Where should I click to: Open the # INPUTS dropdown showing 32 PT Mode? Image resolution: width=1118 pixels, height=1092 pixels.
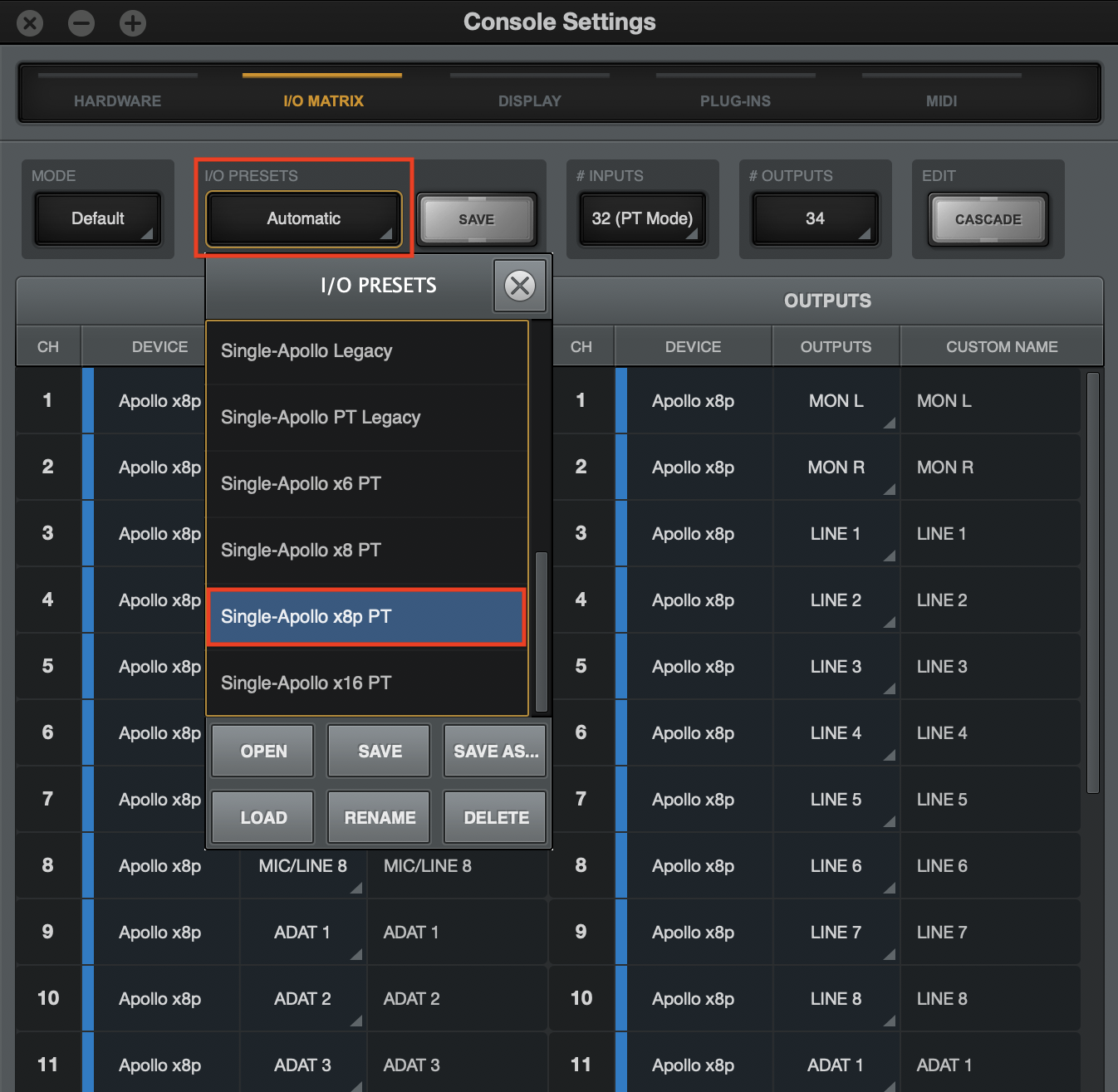(x=642, y=218)
